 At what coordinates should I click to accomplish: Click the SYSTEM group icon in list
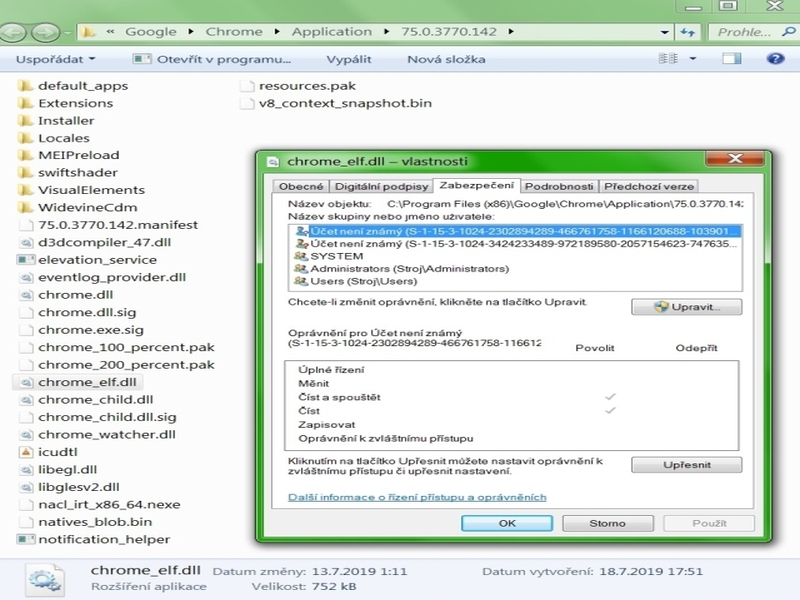(301, 256)
